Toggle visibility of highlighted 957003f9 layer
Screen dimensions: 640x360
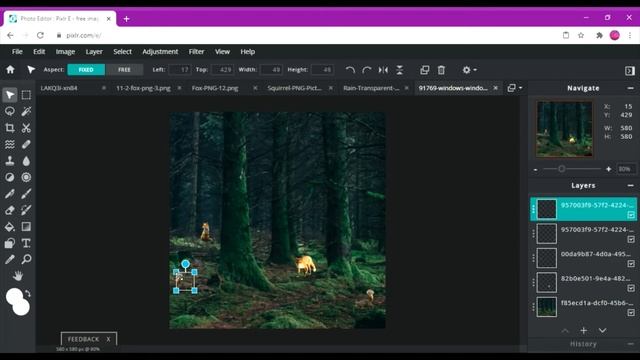(631, 215)
